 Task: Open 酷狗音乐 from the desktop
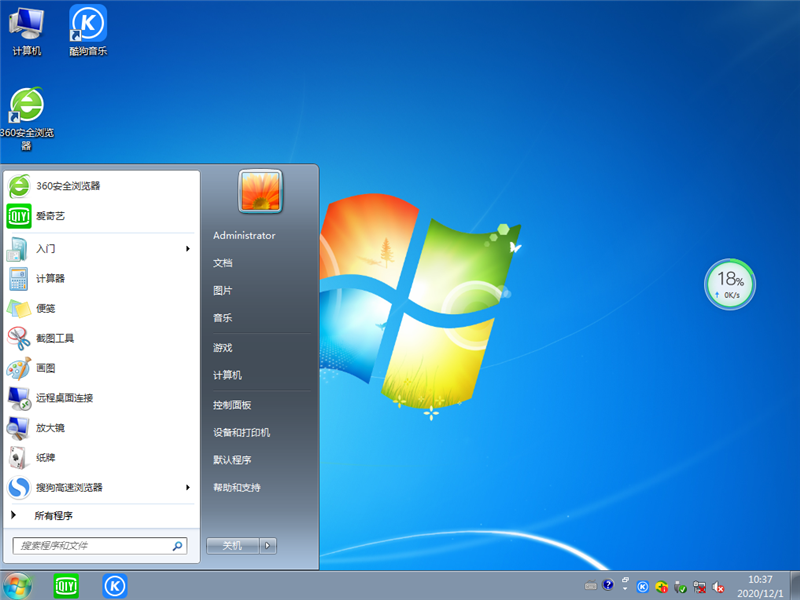tap(86, 24)
